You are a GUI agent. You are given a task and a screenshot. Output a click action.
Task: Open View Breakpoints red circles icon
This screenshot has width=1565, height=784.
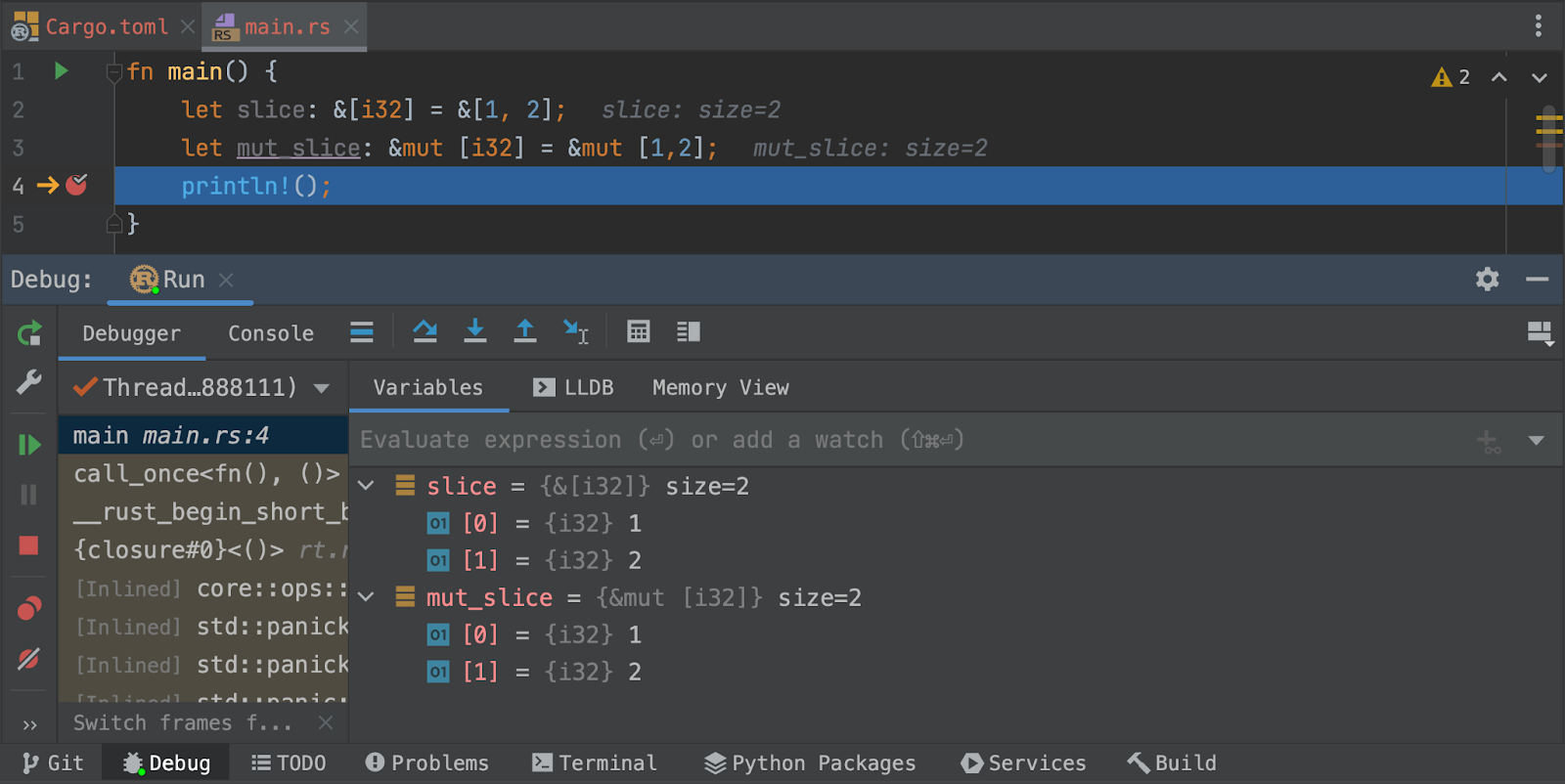click(29, 609)
